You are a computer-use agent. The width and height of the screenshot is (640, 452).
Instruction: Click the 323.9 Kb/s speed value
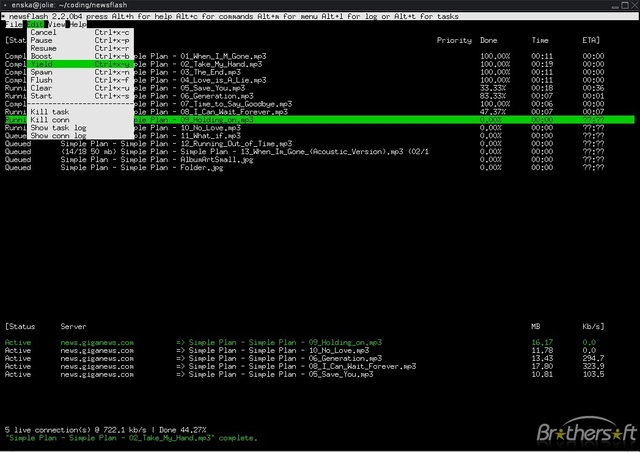(x=593, y=366)
